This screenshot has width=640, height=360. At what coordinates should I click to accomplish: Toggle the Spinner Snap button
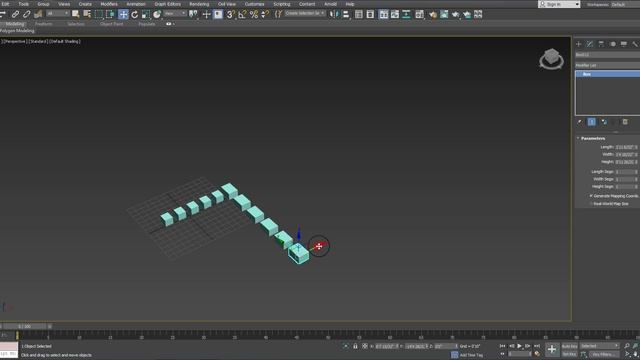tap(265, 14)
